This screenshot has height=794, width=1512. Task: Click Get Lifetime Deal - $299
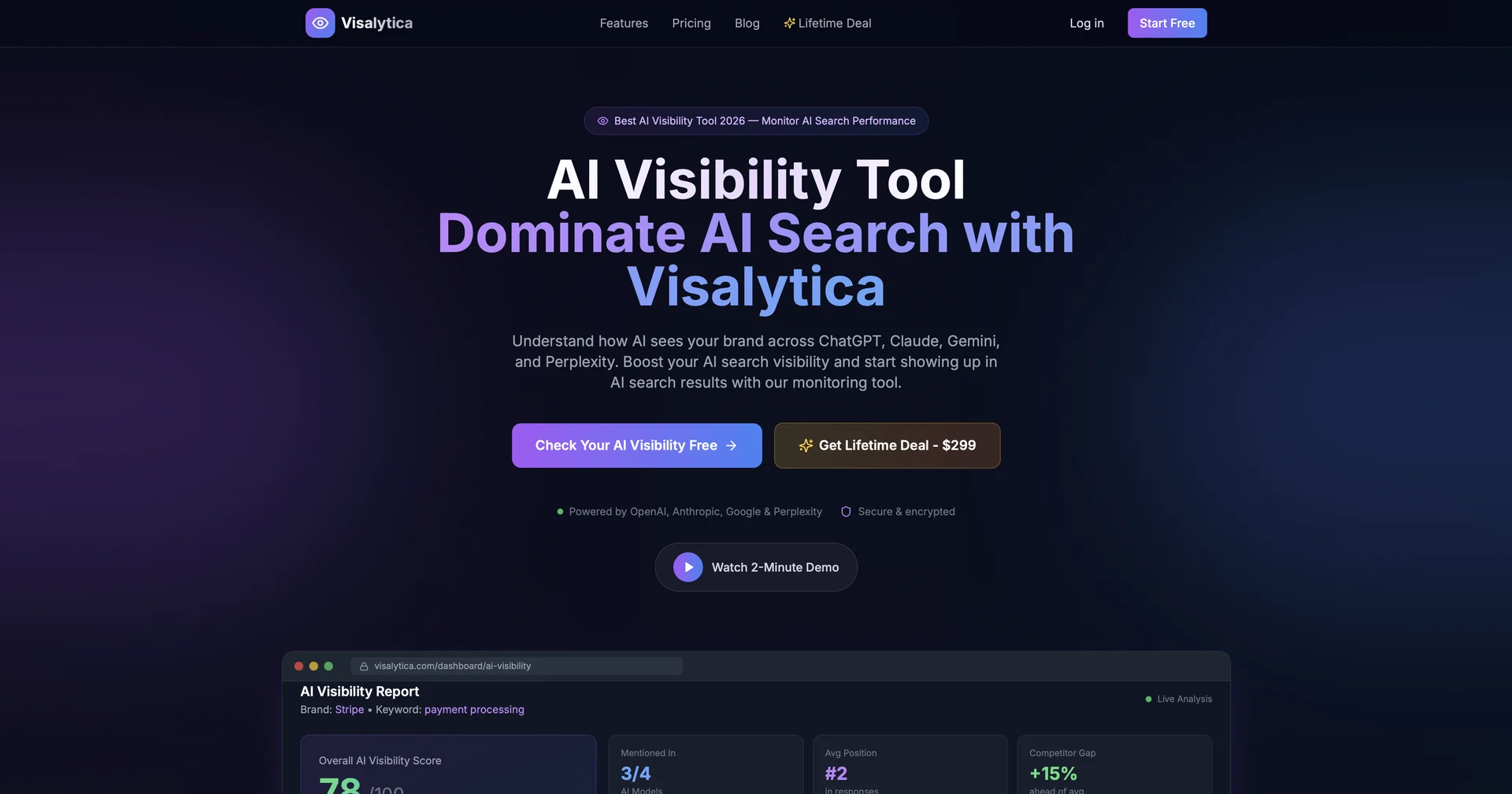pos(887,445)
